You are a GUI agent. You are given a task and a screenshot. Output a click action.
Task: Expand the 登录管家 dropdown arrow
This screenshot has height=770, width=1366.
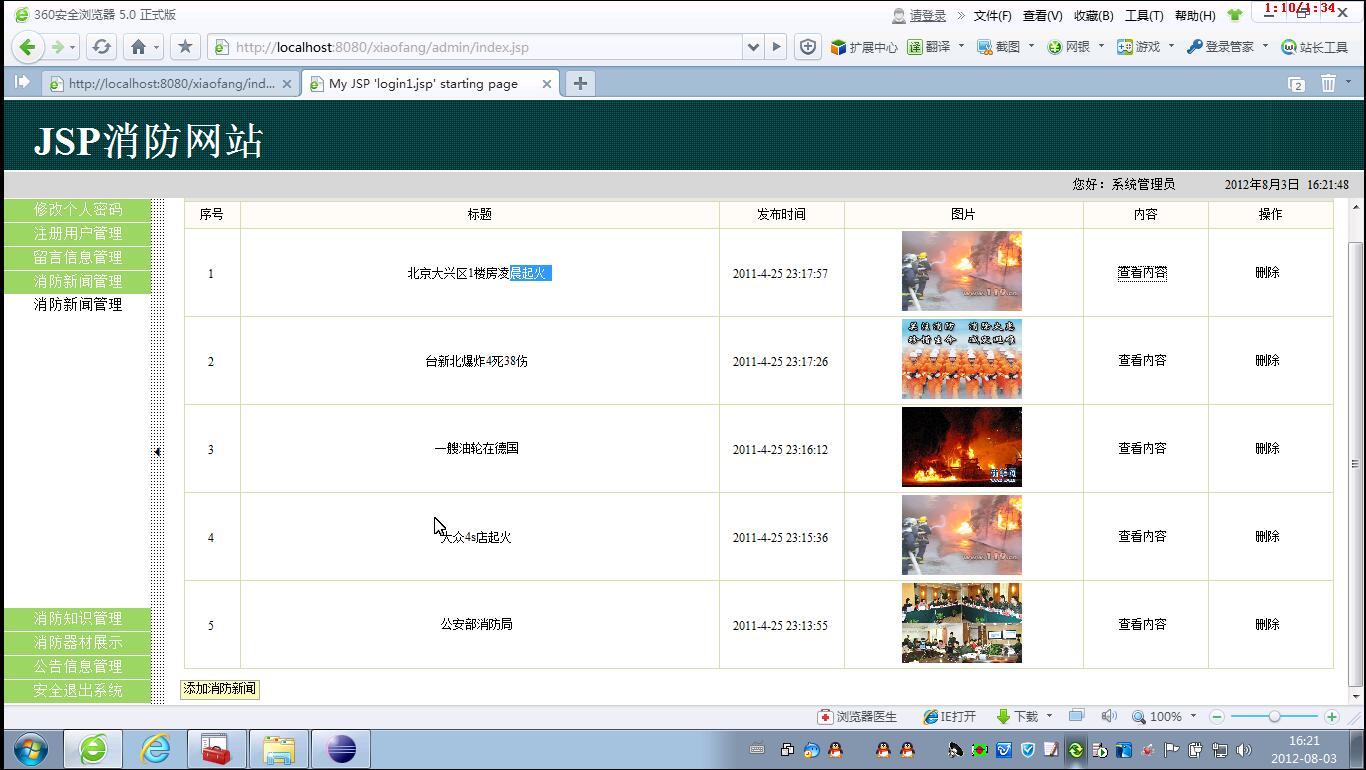point(1265,46)
